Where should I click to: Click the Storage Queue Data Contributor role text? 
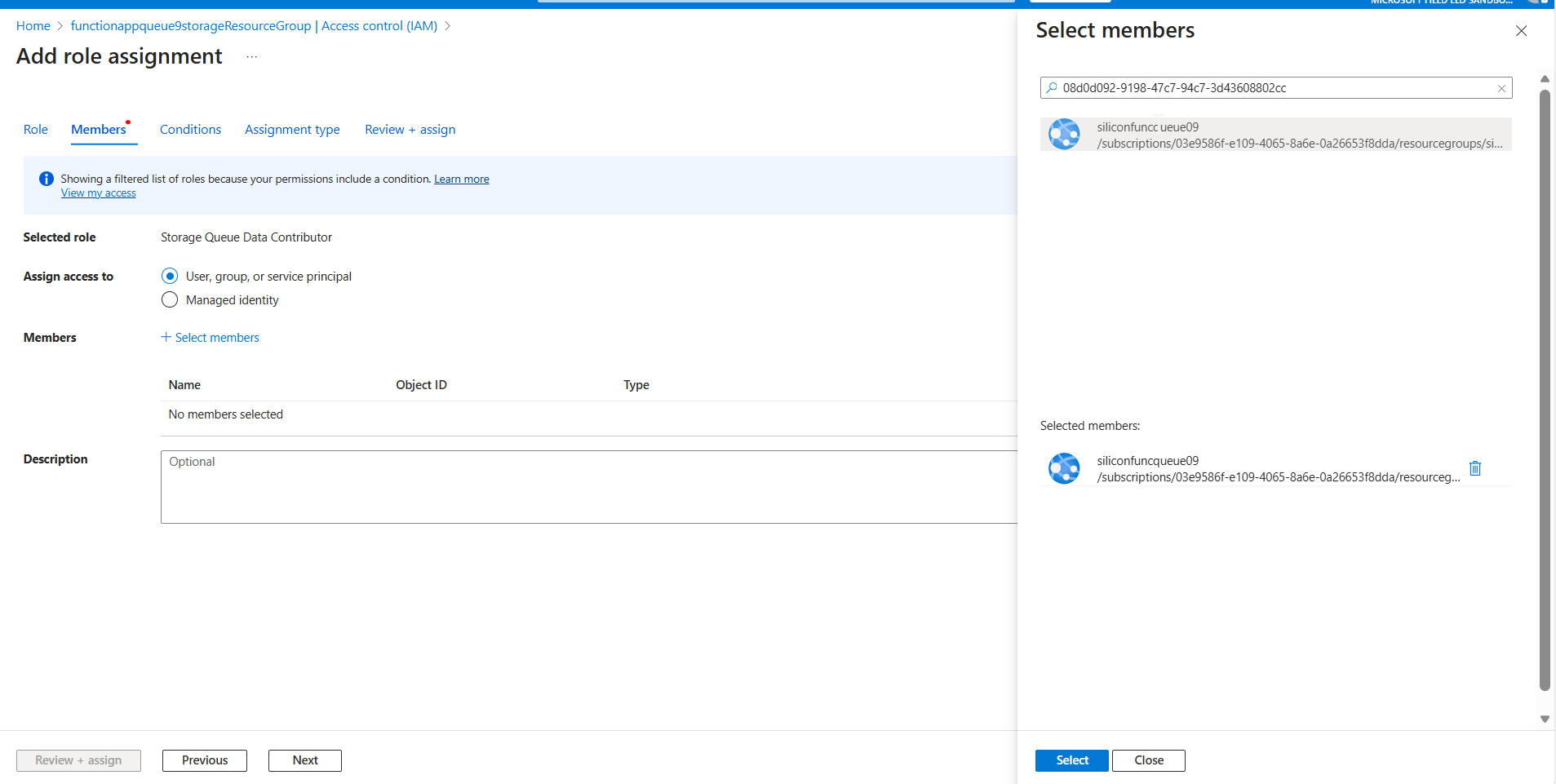tap(246, 237)
